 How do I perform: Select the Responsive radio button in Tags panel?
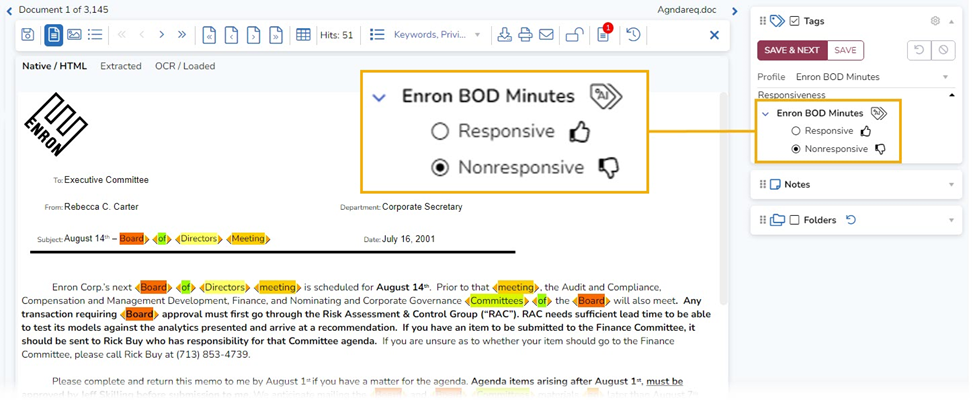point(796,131)
